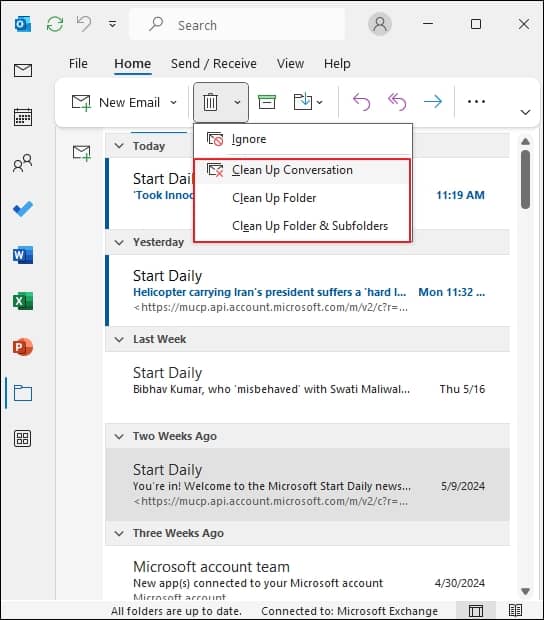Select the Welcome to Microsoft Start Daily email
This screenshot has height=620, width=544.
point(307,484)
